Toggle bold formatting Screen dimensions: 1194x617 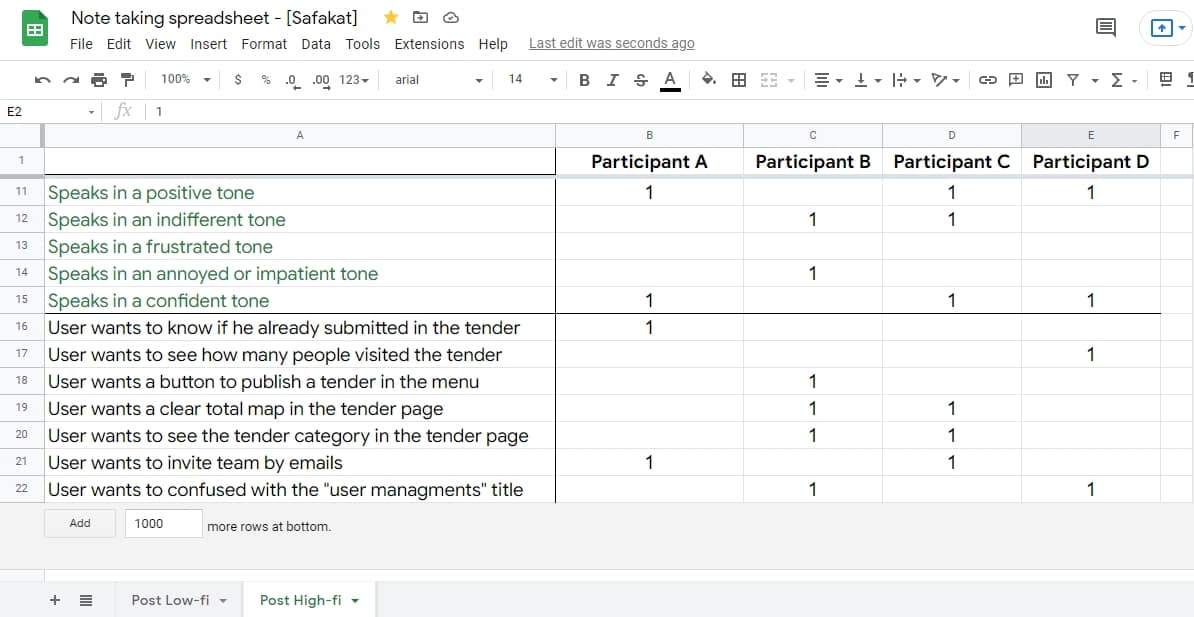click(584, 80)
